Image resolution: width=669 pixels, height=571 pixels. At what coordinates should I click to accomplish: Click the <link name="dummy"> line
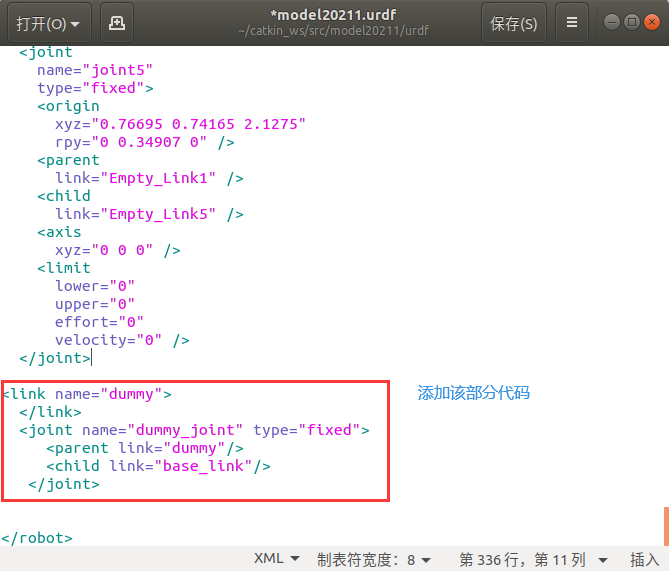[x=87, y=394]
